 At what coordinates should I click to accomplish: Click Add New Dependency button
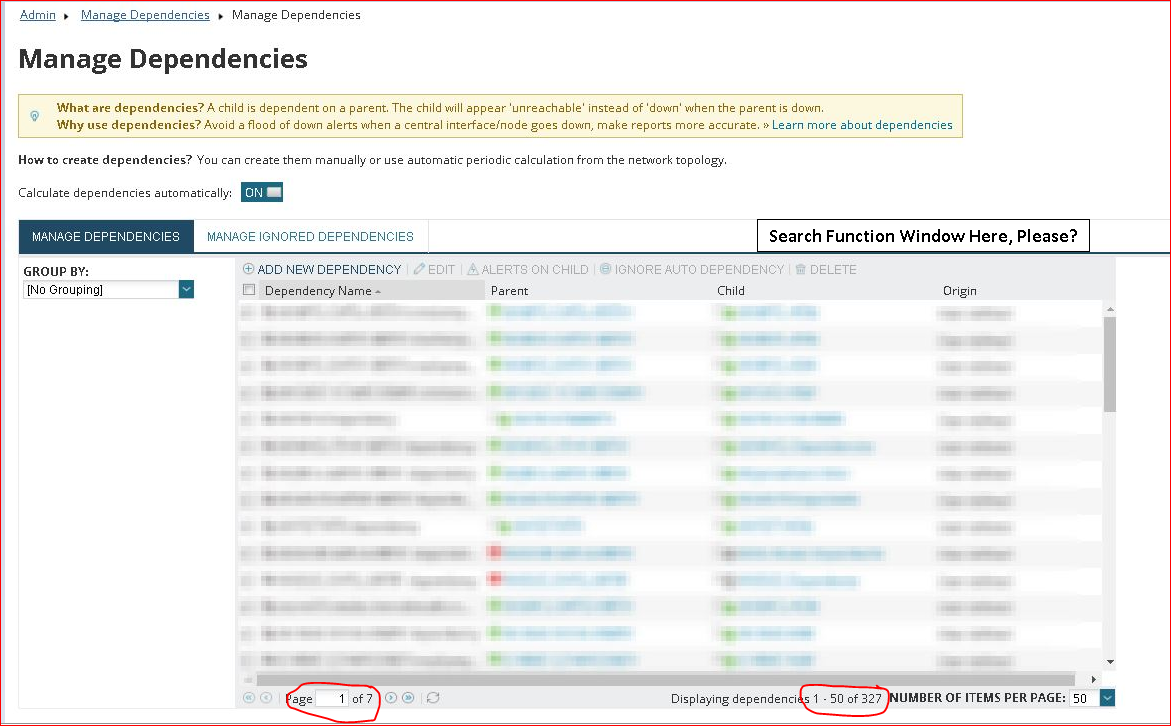pos(322,270)
